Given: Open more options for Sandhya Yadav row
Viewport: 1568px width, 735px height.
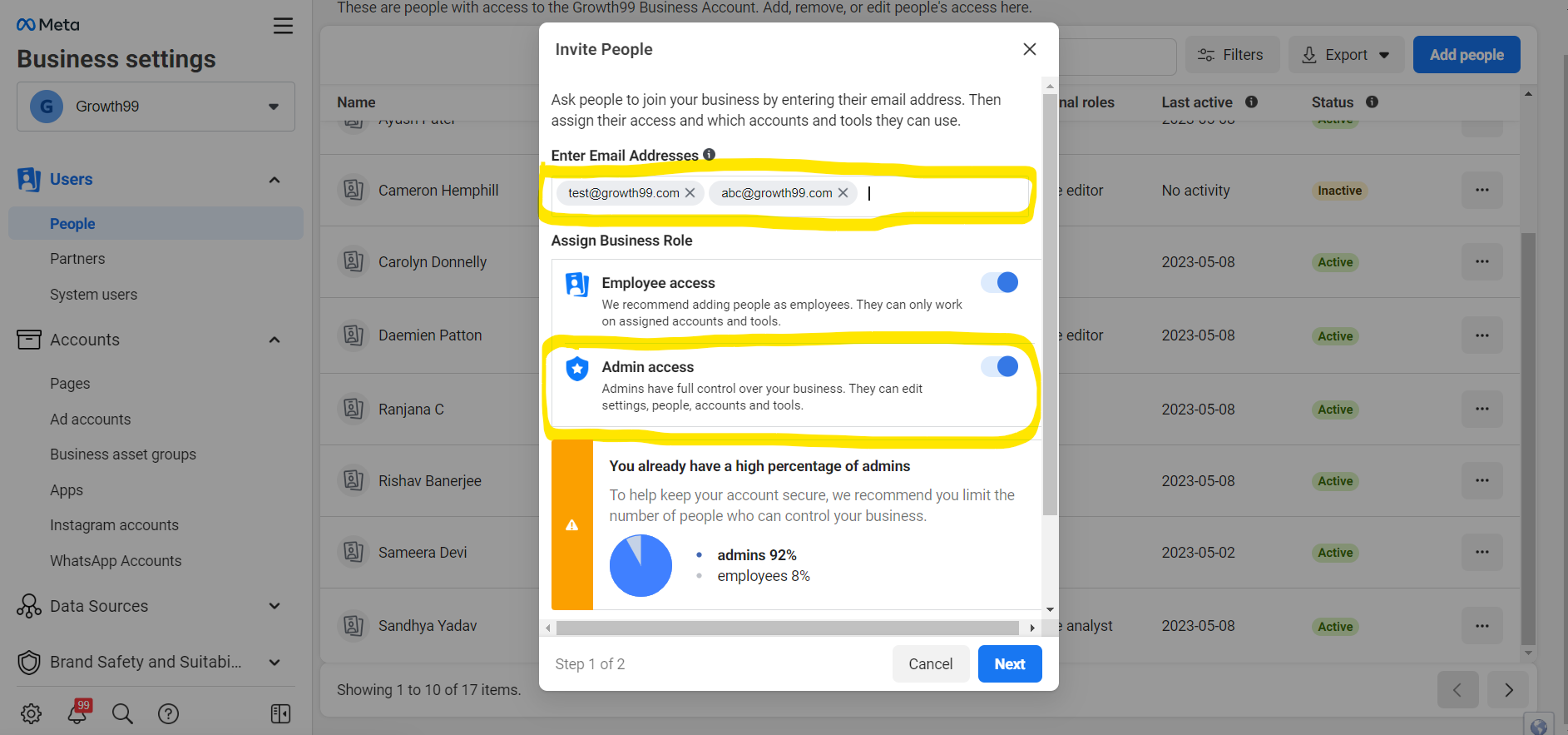Looking at the screenshot, I should (1482, 626).
